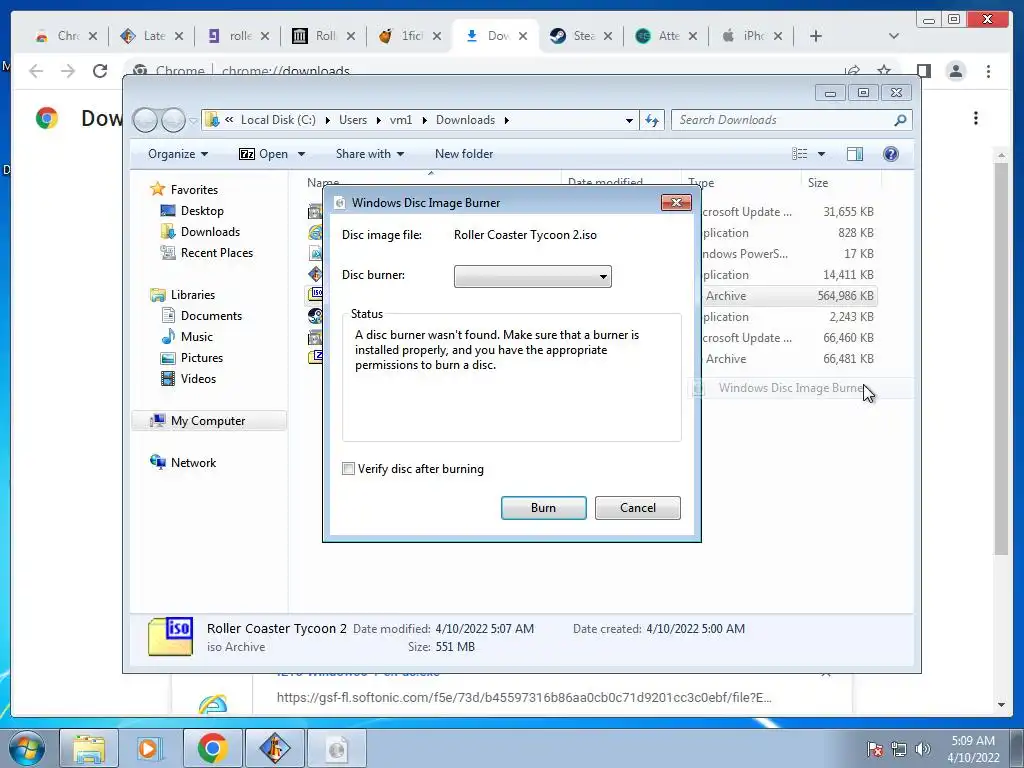Click the search magnifier icon in Explorer
1024x768 pixels.
(x=900, y=120)
